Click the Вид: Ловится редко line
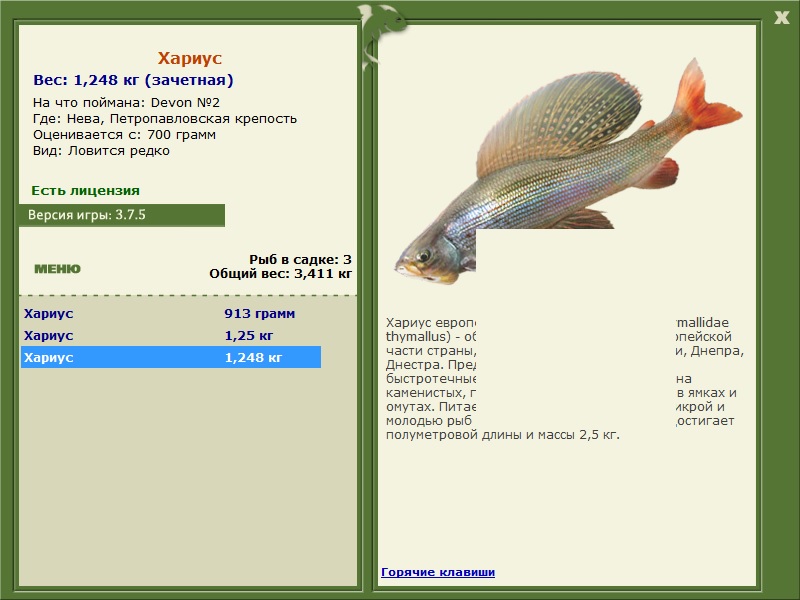This screenshot has width=800, height=600. (x=101, y=151)
